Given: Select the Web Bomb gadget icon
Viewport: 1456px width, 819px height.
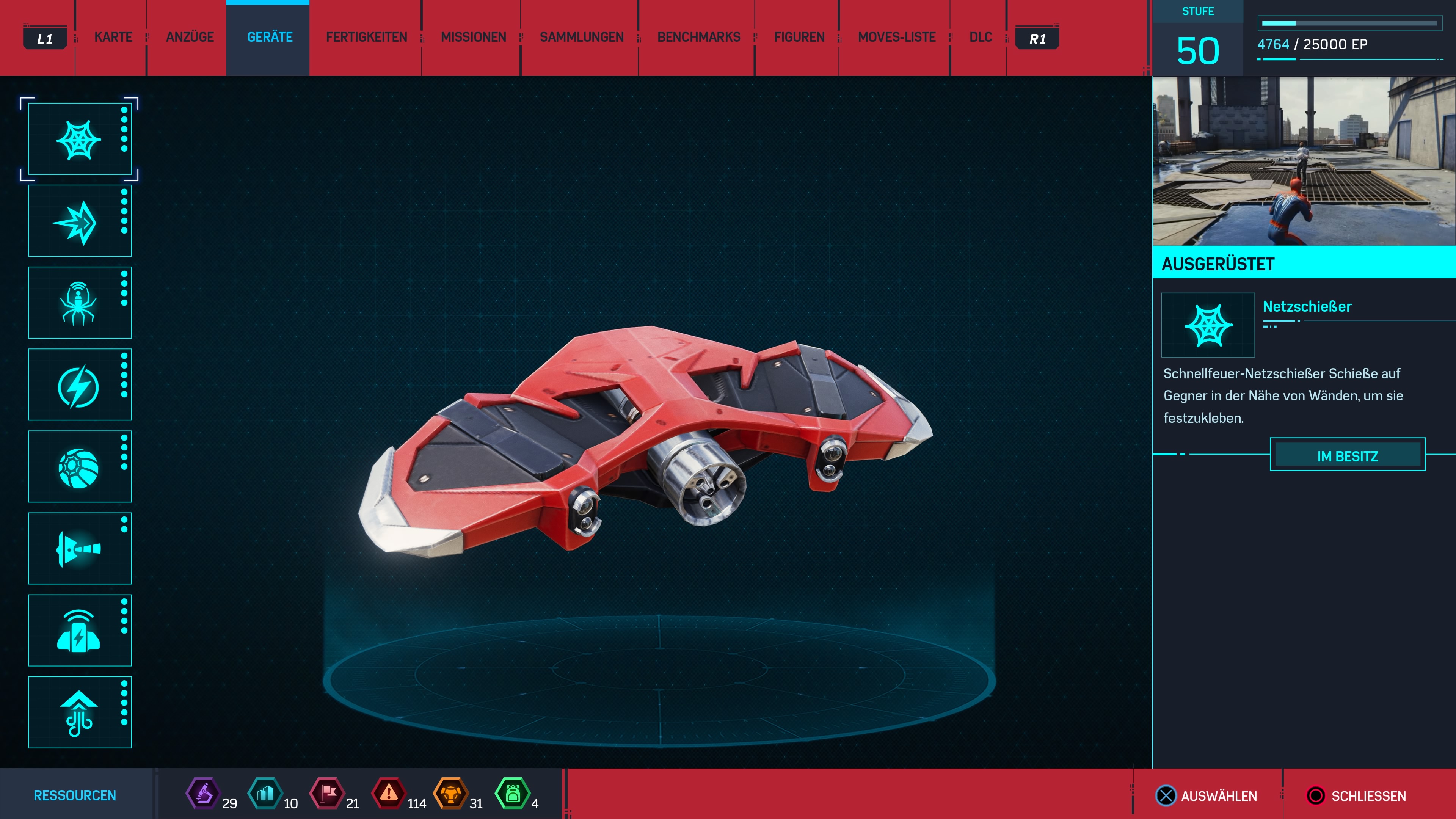Looking at the screenshot, I should (x=79, y=468).
